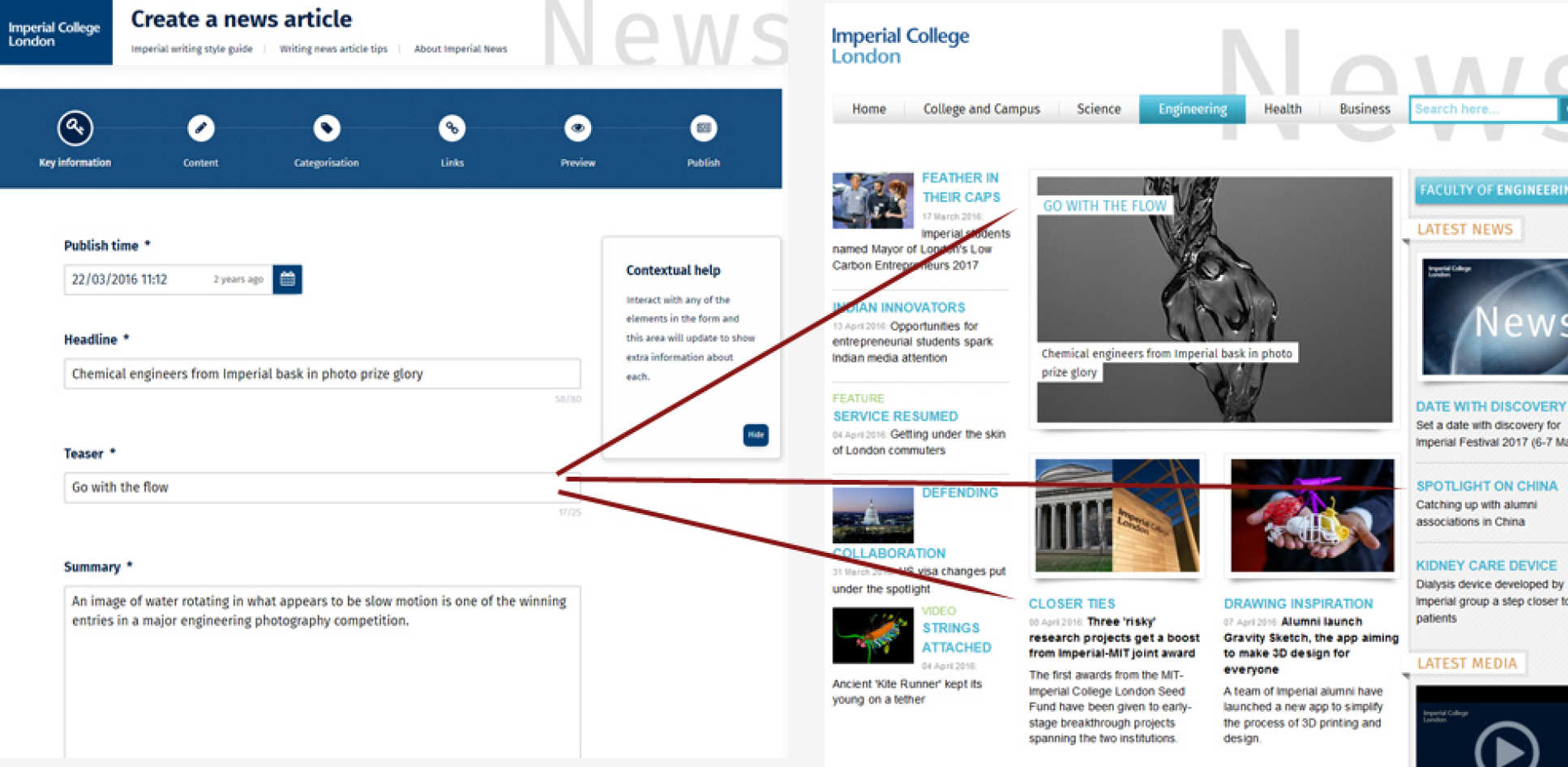Open the Writing news article tips link
The width and height of the screenshot is (1568, 767).
[333, 49]
